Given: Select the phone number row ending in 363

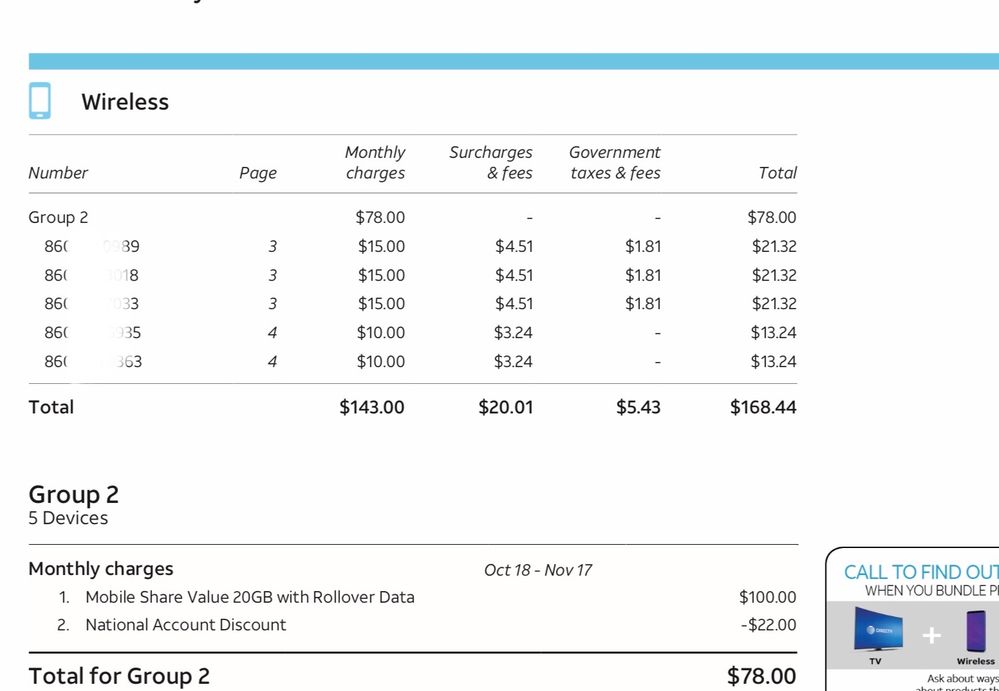Looking at the screenshot, I should click(93, 362).
